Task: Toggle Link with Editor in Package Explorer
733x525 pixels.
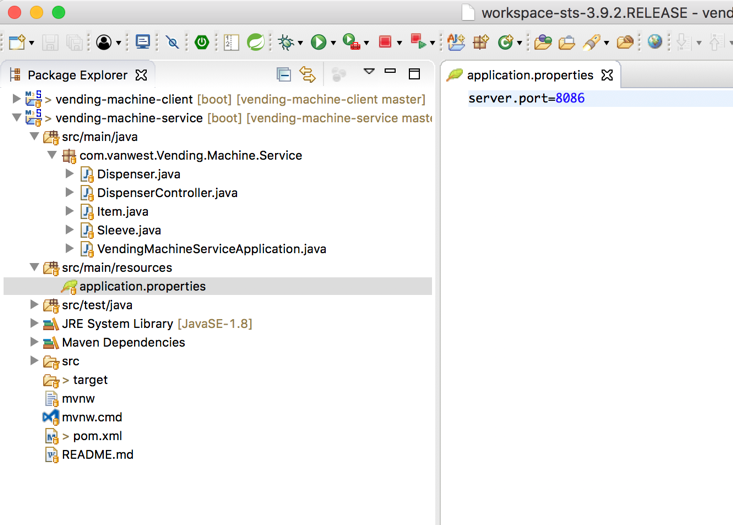Action: click(x=308, y=75)
